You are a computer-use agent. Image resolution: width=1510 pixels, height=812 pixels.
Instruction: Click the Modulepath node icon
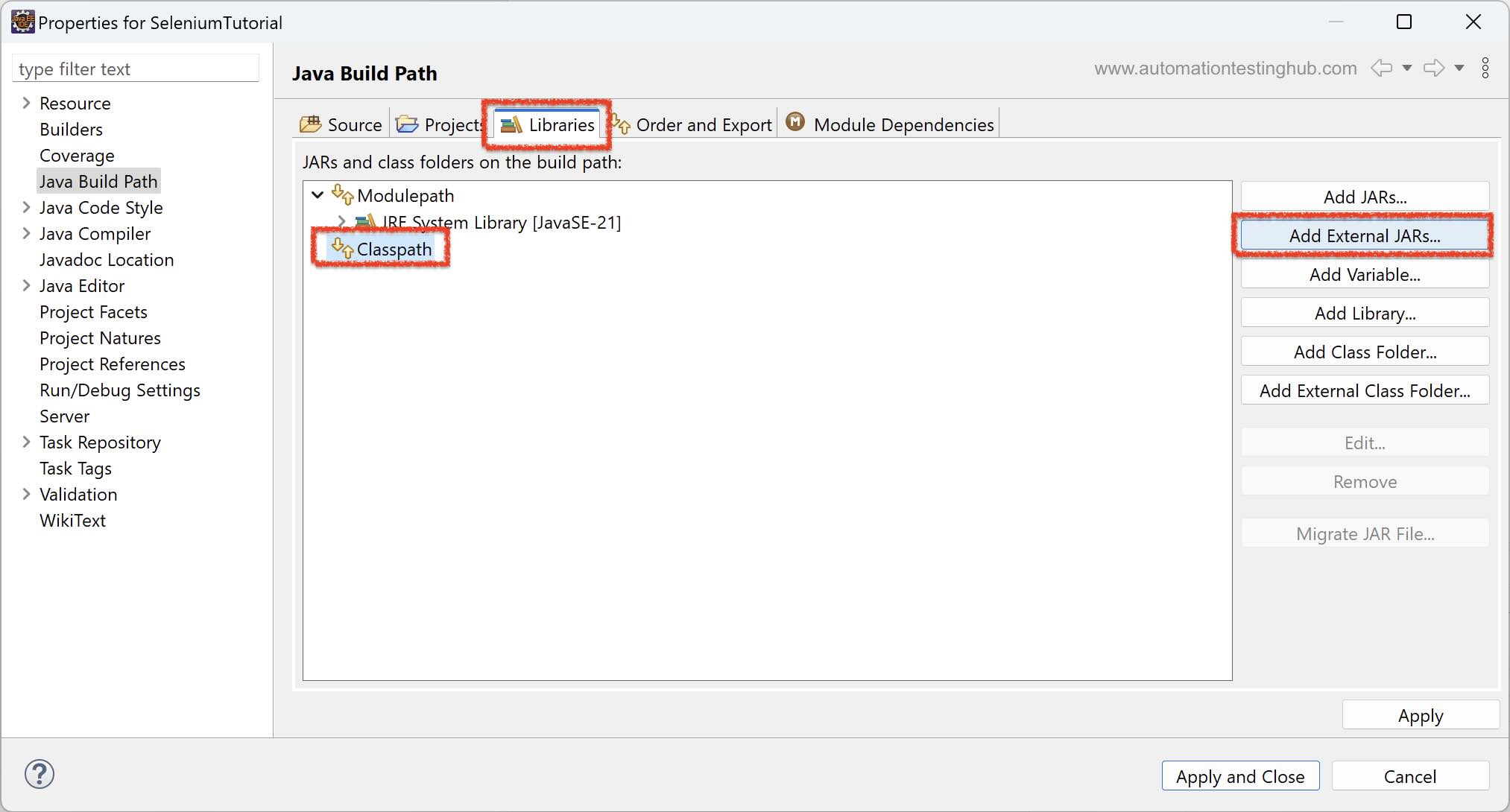pyautogui.click(x=342, y=195)
